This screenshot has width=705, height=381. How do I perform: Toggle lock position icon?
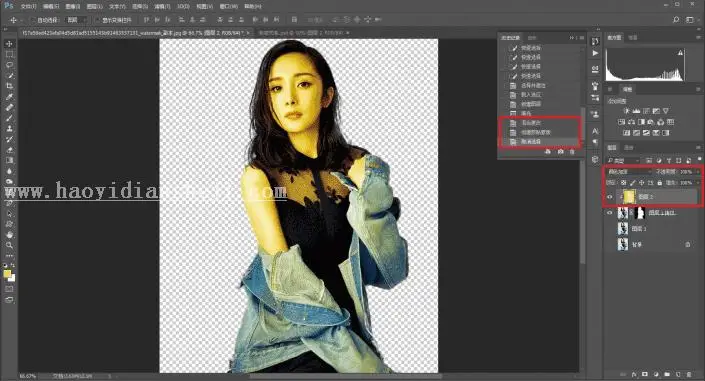tap(642, 183)
